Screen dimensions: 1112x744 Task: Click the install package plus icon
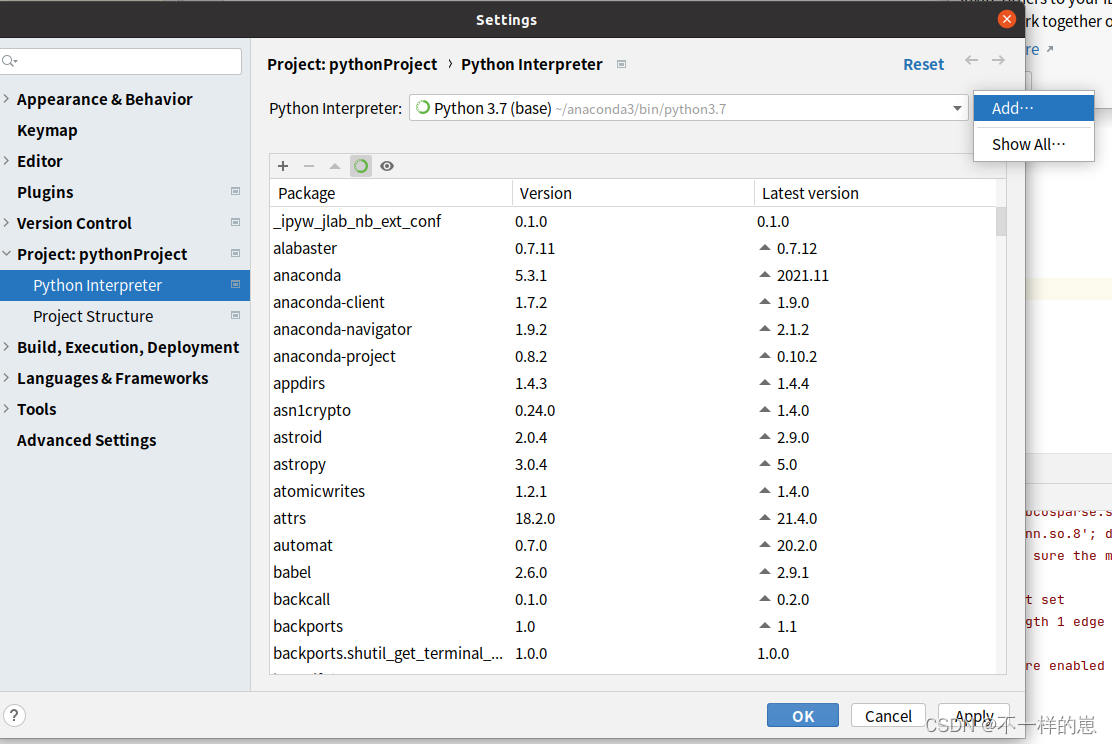tap(283, 166)
